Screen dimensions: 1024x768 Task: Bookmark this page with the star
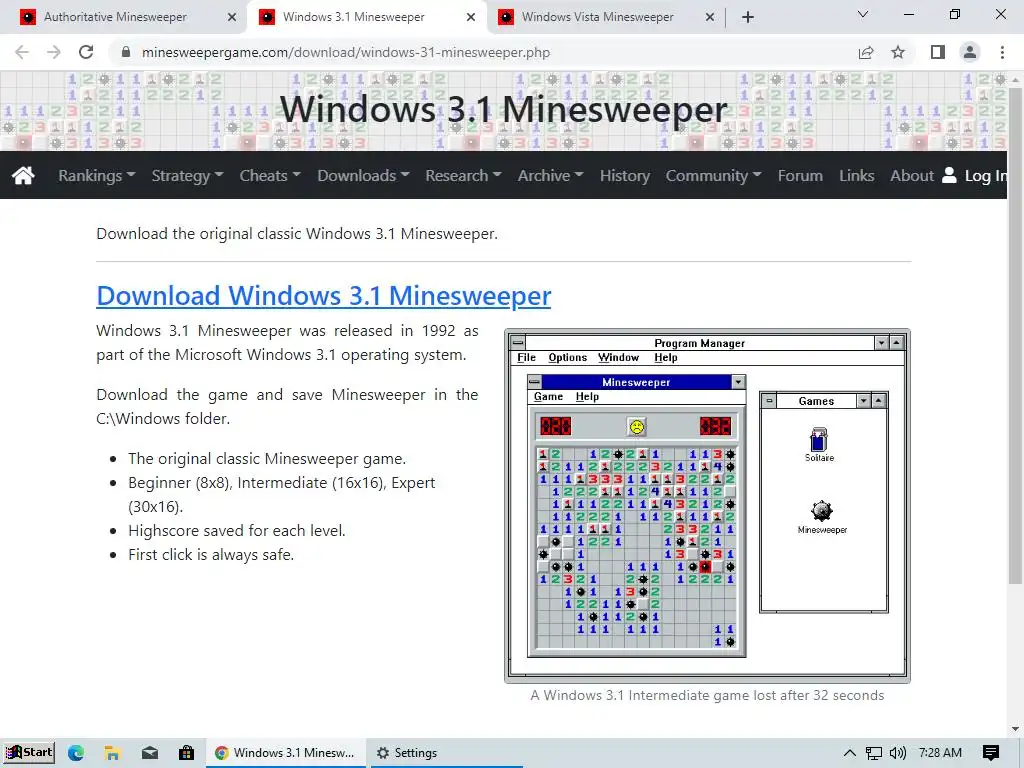point(898,52)
